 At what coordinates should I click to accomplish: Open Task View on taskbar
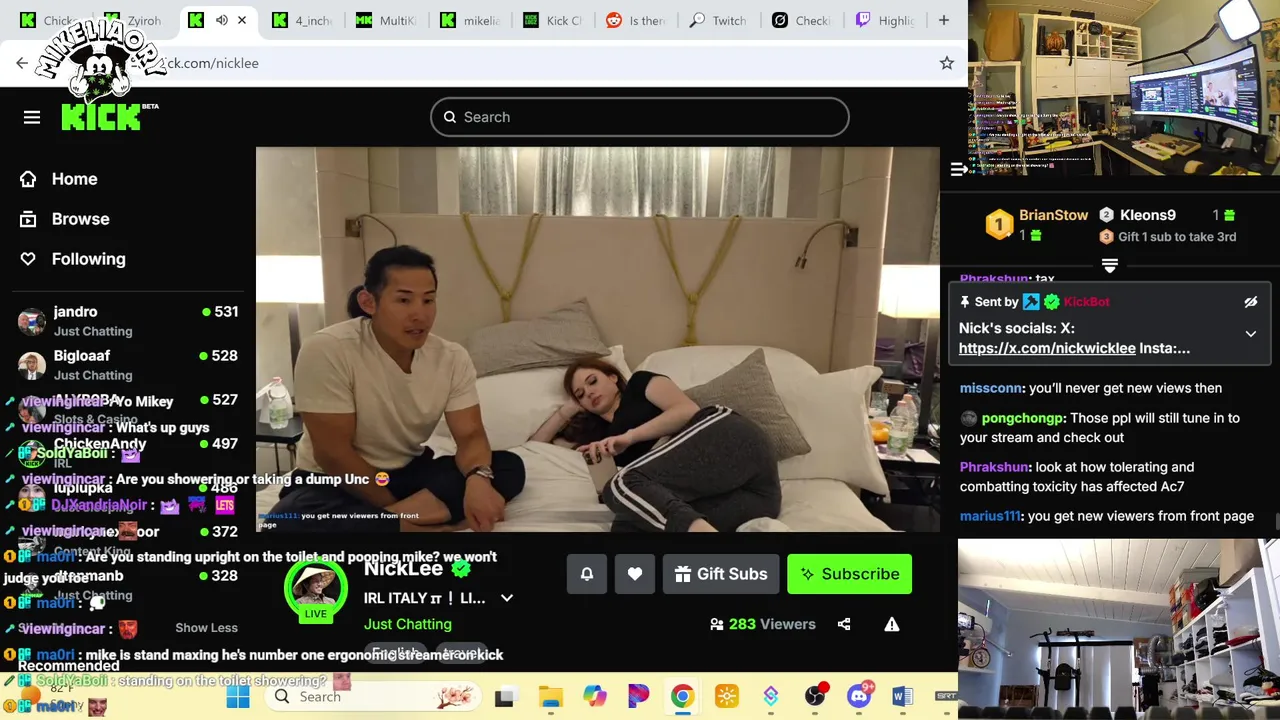(x=504, y=697)
